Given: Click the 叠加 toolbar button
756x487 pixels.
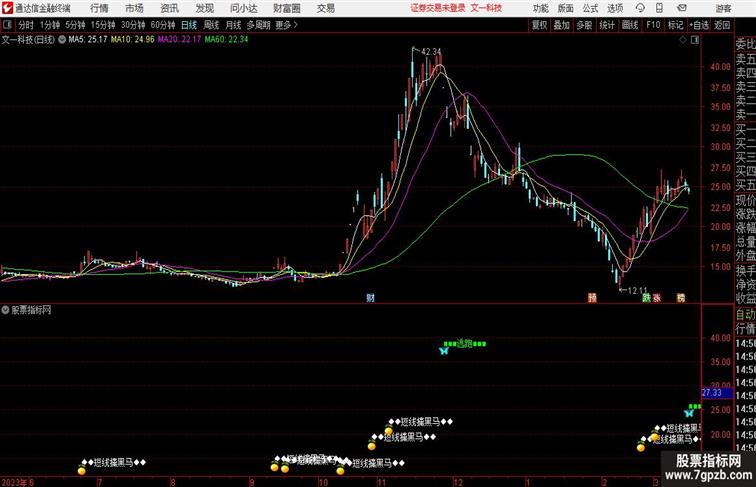Looking at the screenshot, I should [562, 25].
